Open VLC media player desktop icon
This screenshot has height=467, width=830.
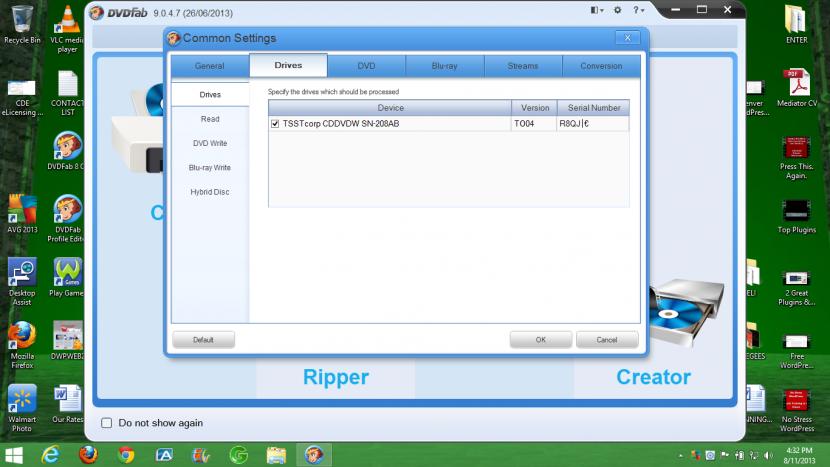(67, 29)
